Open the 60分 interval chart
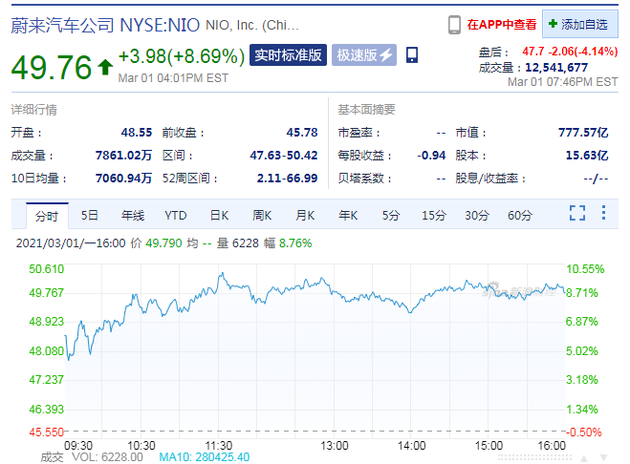630x464 pixels. point(520,215)
